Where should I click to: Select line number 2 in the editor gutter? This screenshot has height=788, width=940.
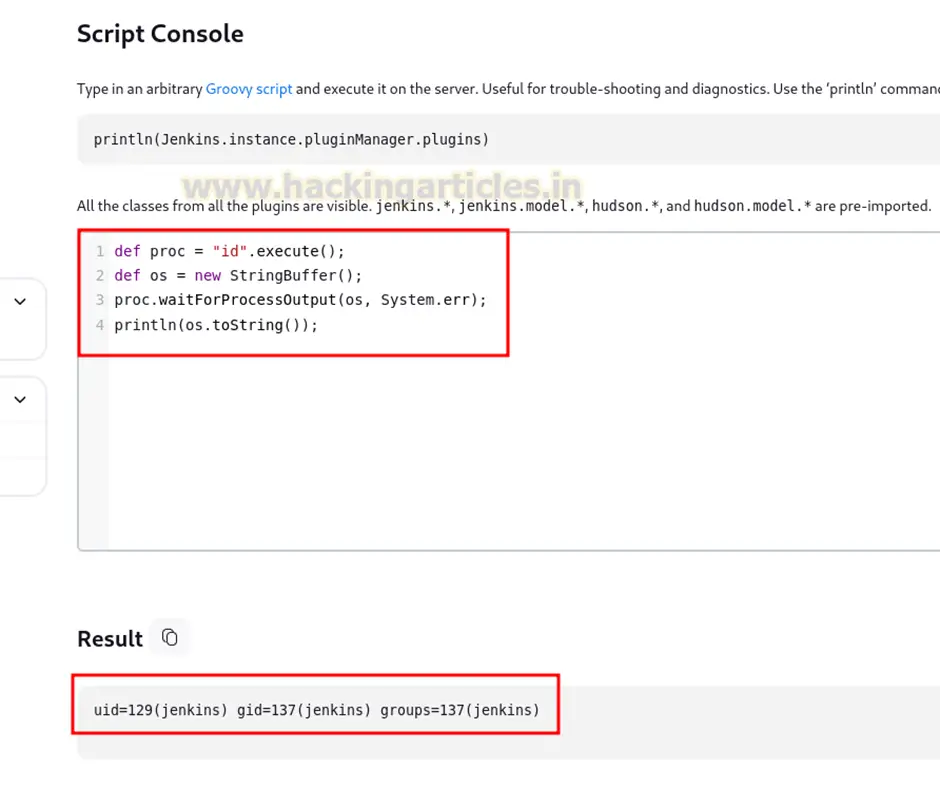pos(100,276)
